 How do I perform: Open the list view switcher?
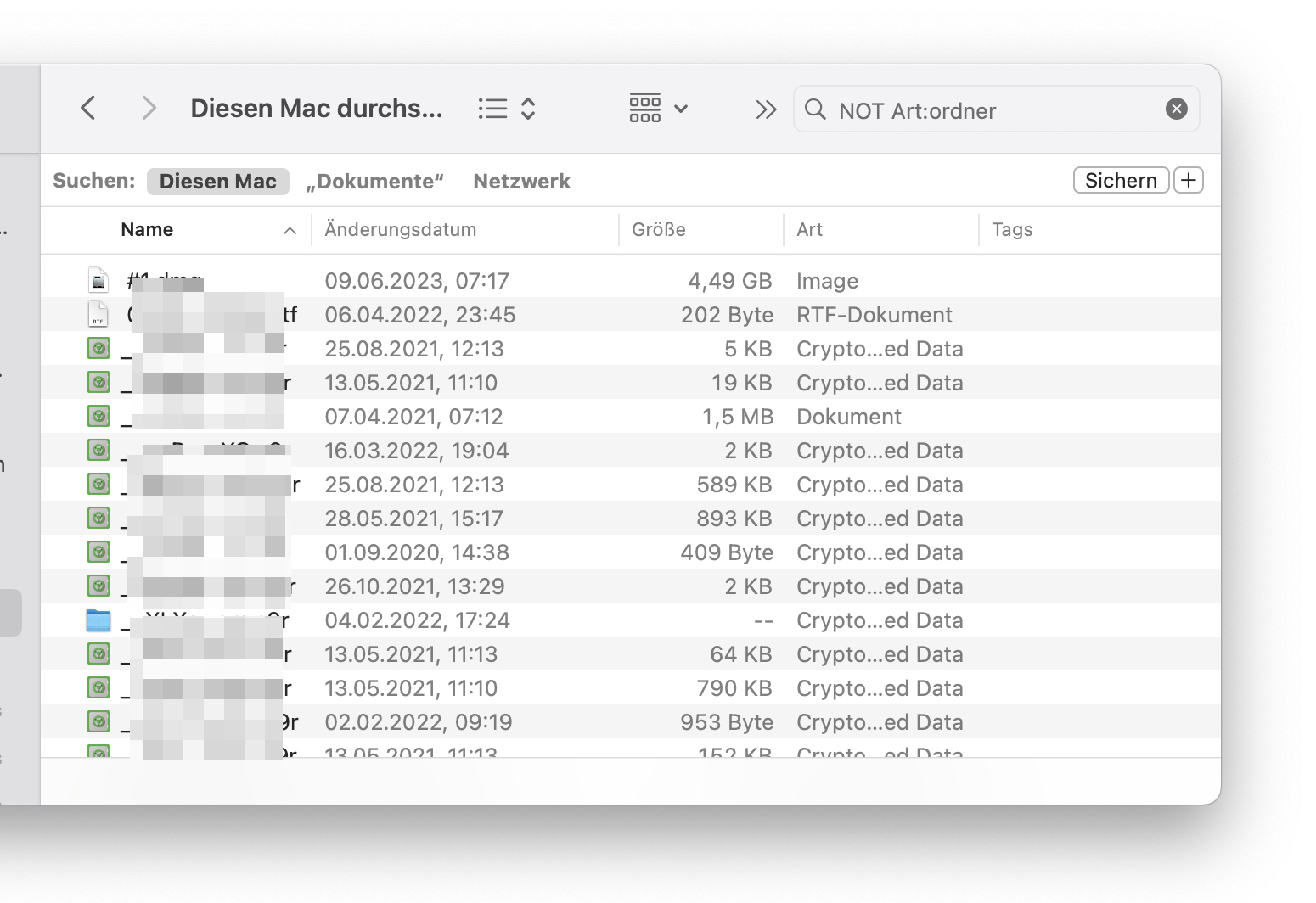tap(506, 109)
